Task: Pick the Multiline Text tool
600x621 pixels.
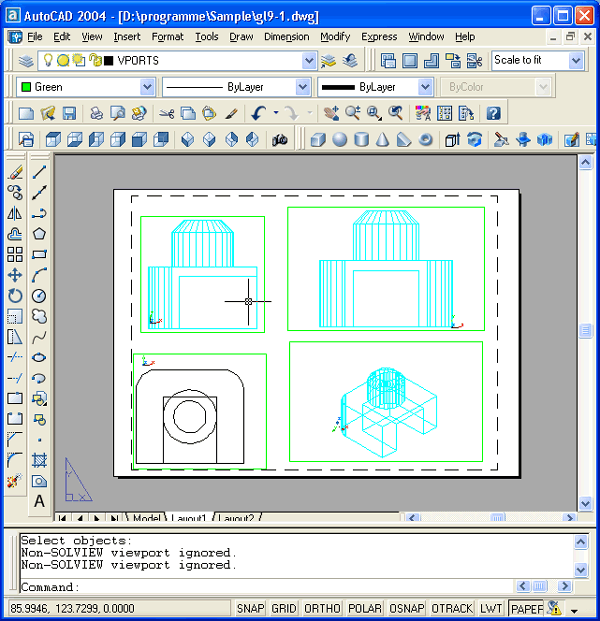Action: (x=39, y=501)
